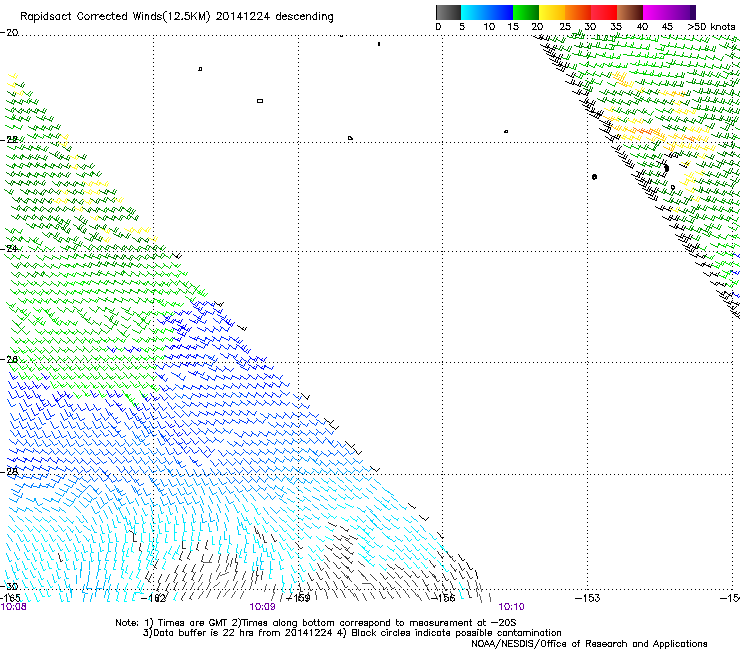740x650 pixels.
Task: Click the small island outline near -22 latitude
Action: pos(350,138)
